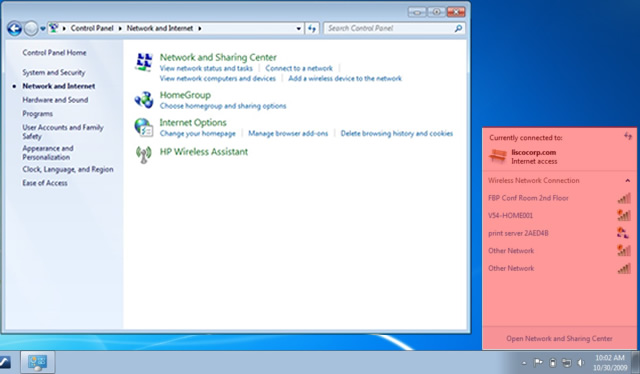This screenshot has height=374, width=640.
Task: Show hidden icons arrow in system tray
Action: [524, 363]
